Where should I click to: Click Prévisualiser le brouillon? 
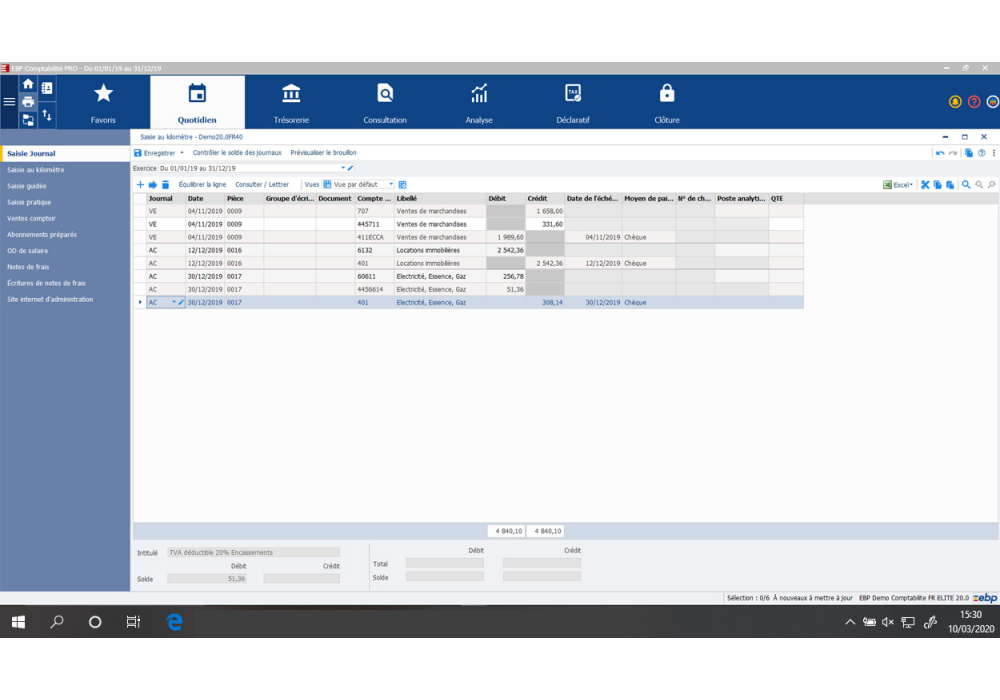click(x=323, y=153)
